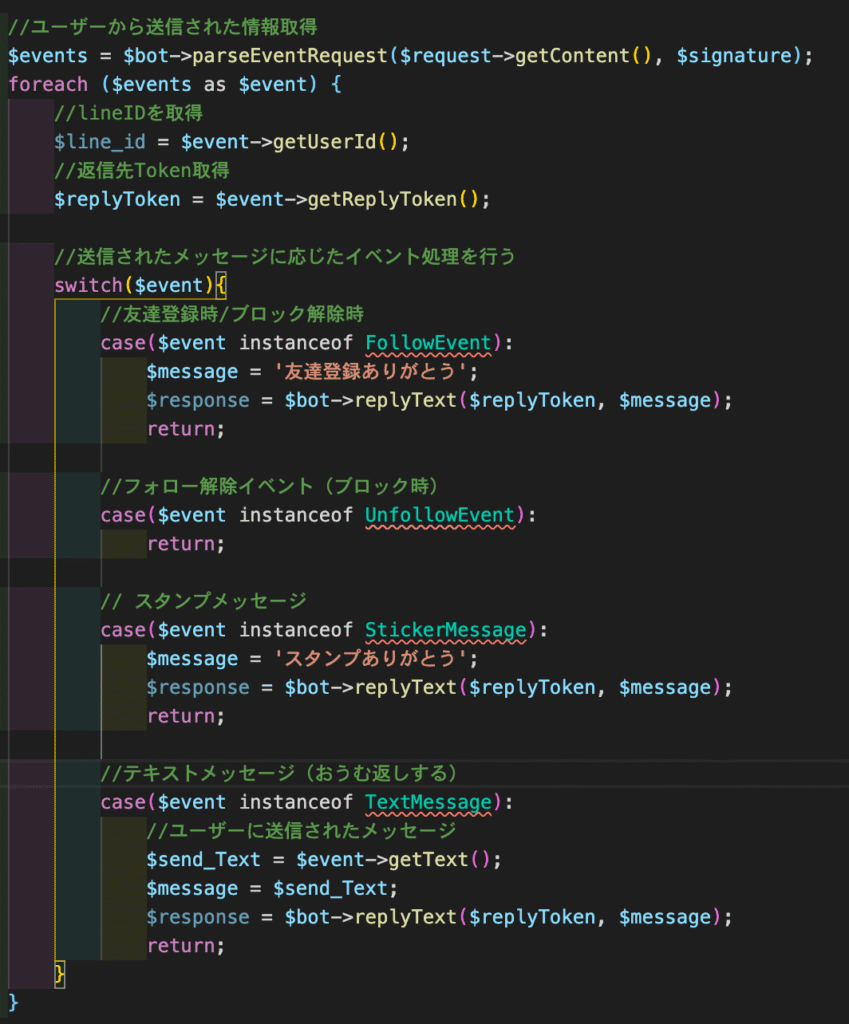
Task: Click the TextMessage class name
Action: point(428,802)
